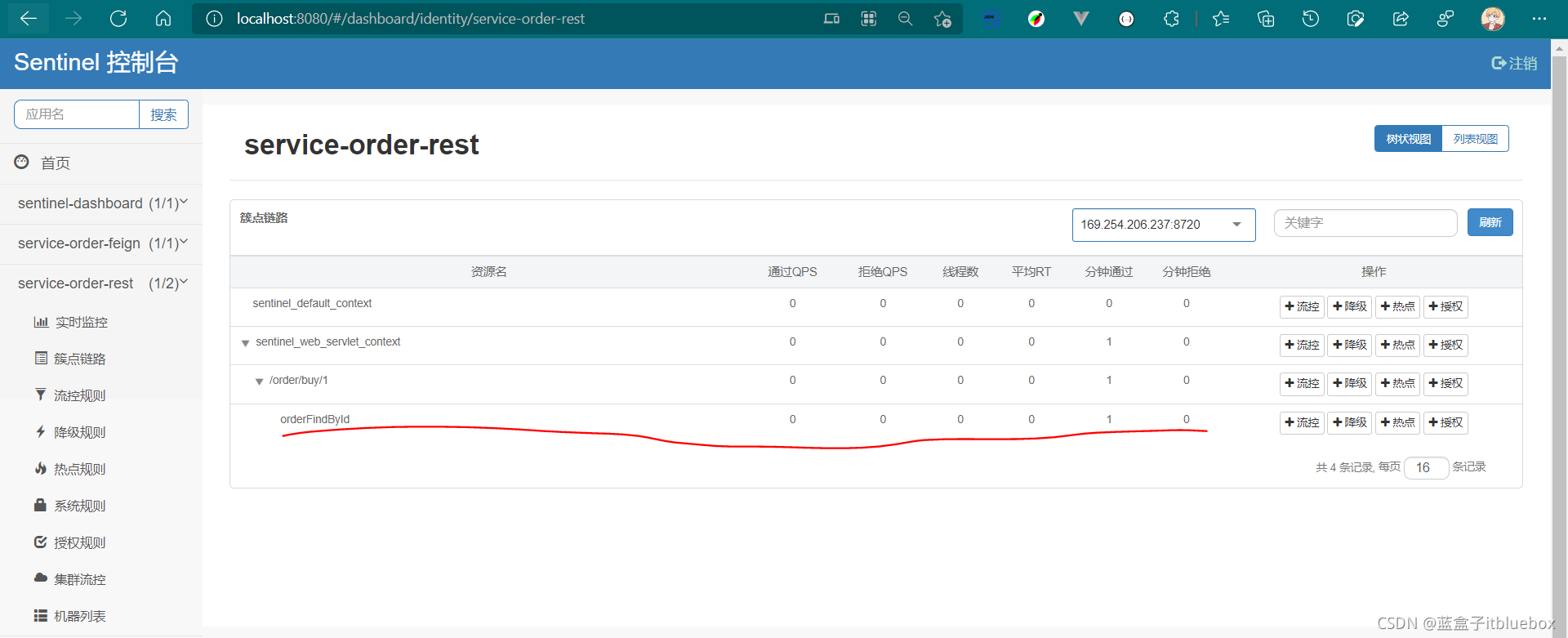Expand service-order-feign app in sidebar
Image resolution: width=1568 pixels, height=638 pixels.
pos(101,243)
